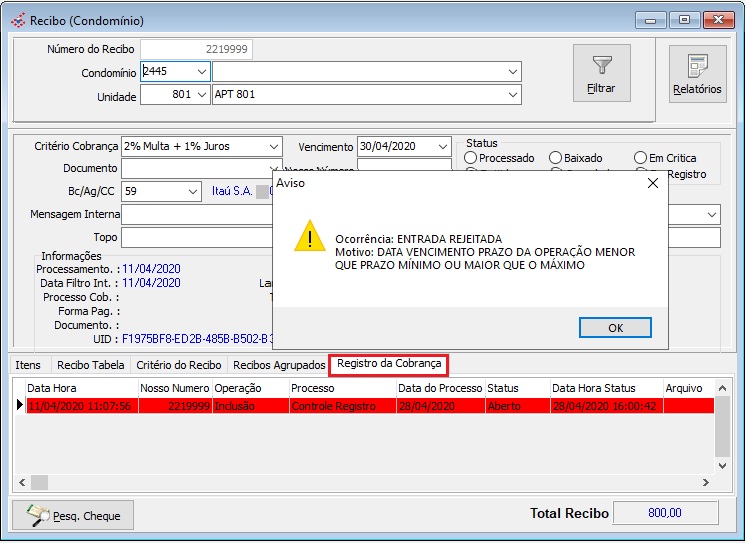The width and height of the screenshot is (748, 543).
Task: Click the Pesq. Cheque search icon
Action: 40,515
